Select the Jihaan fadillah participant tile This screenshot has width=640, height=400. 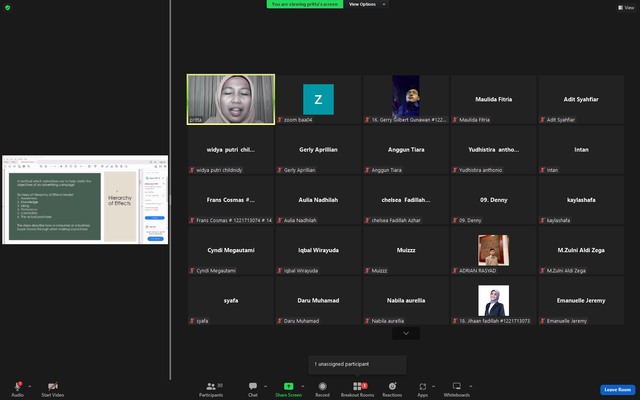[x=493, y=300]
